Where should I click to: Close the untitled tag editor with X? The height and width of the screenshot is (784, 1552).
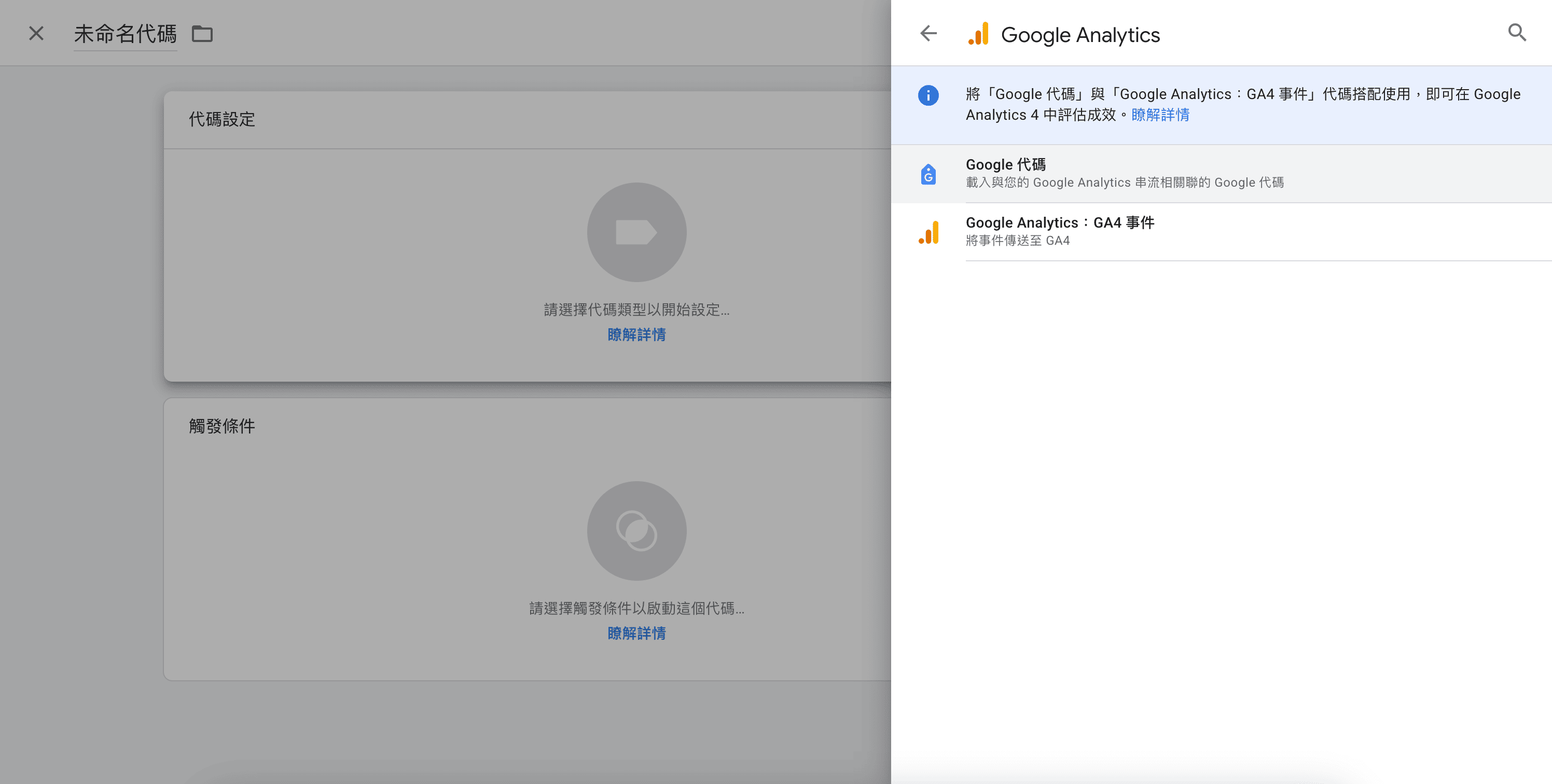coord(36,33)
